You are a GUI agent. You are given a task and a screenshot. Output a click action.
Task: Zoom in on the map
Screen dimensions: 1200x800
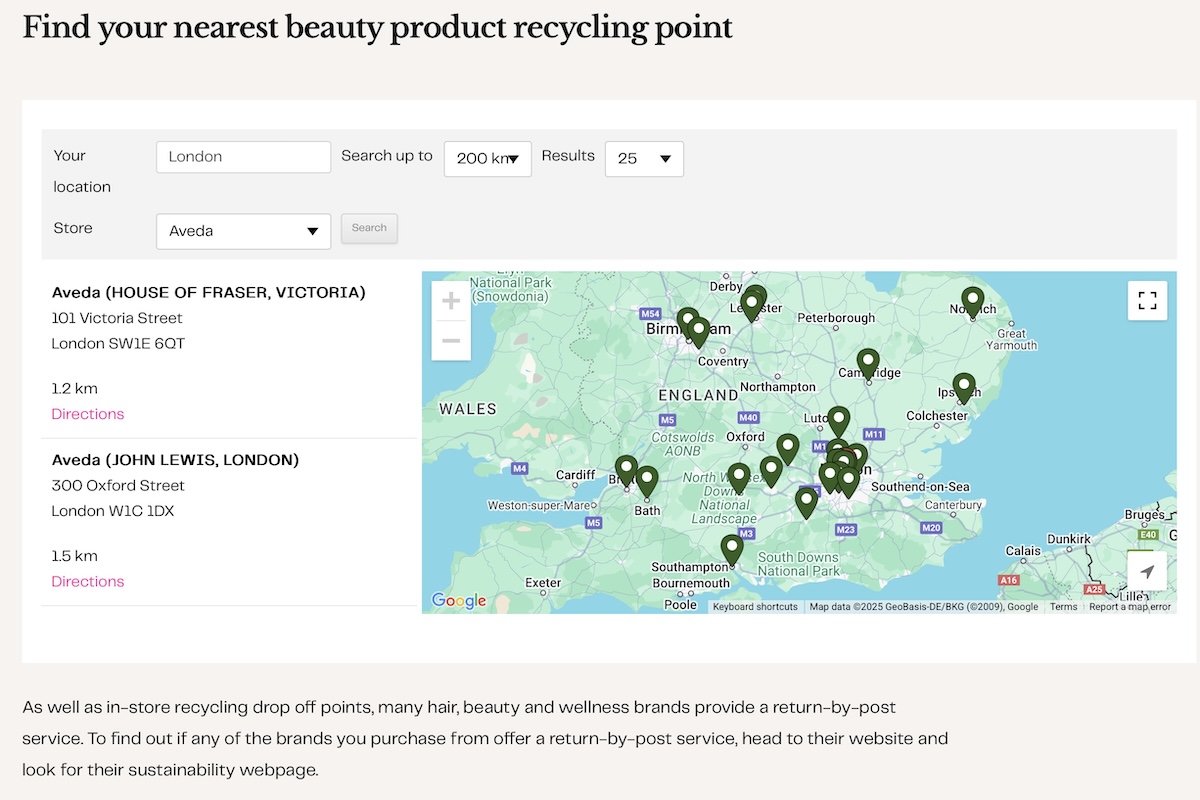coord(451,301)
